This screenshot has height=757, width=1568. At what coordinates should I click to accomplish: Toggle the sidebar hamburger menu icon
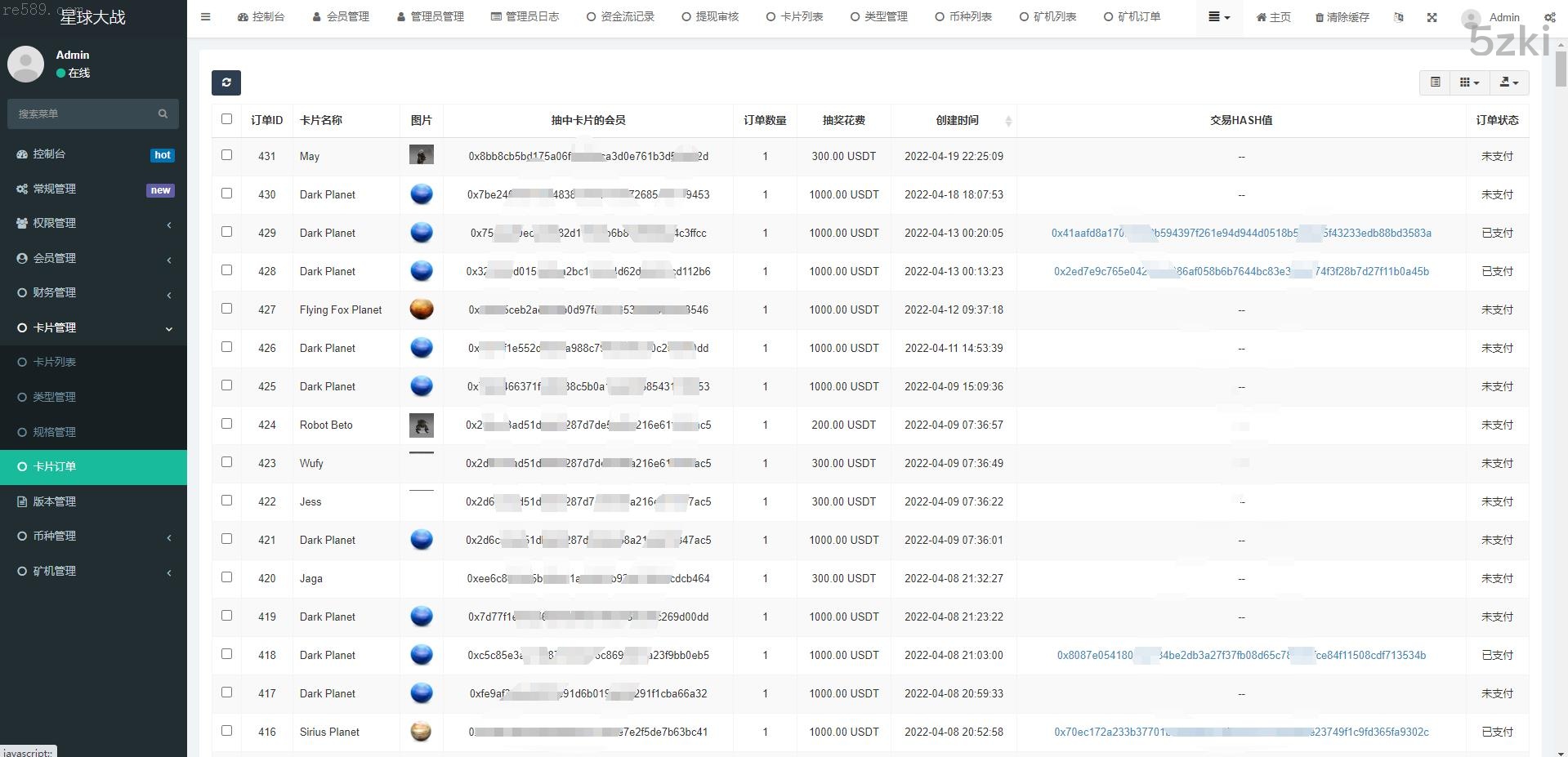205,17
